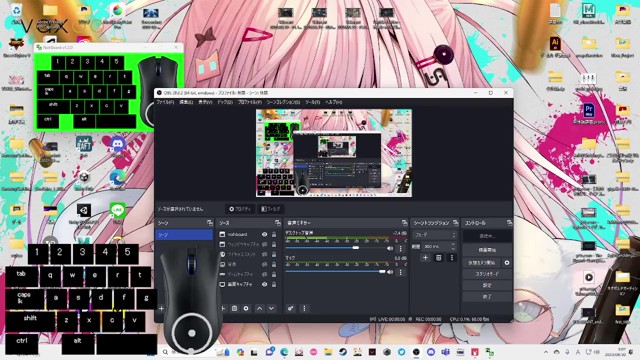Click the window icon beside the nohboard source
This screenshot has height=360, width=640.
pyautogui.click(x=222, y=234)
